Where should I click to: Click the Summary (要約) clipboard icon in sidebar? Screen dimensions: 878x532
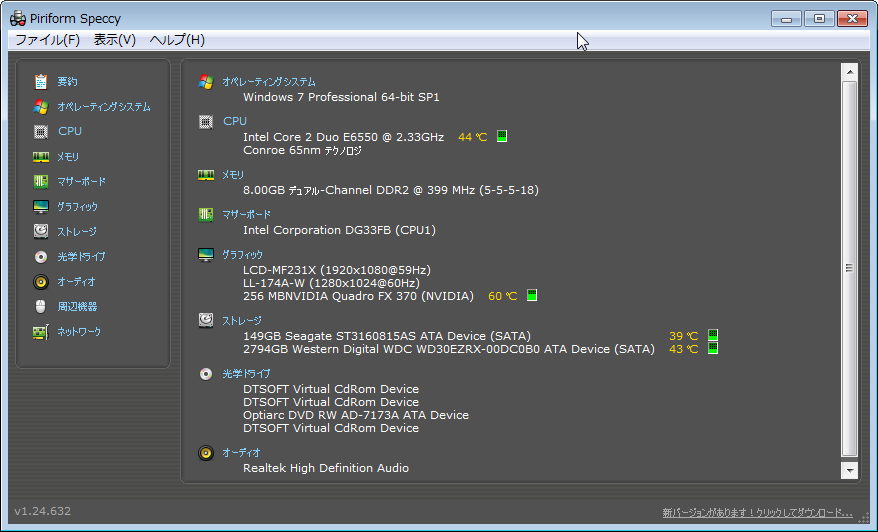(40, 82)
